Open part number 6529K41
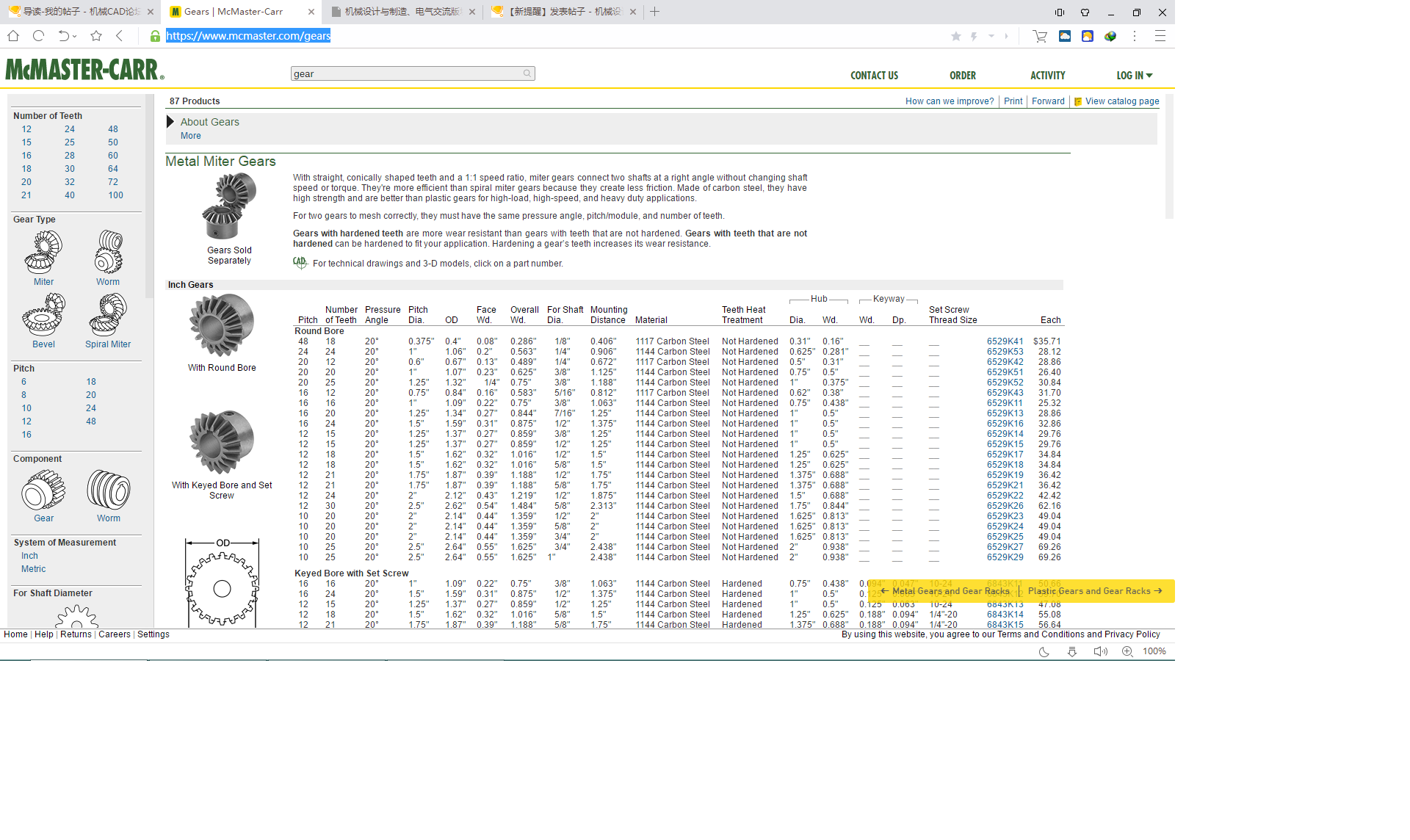Viewport: 1410px width, 840px height. pos(1005,341)
